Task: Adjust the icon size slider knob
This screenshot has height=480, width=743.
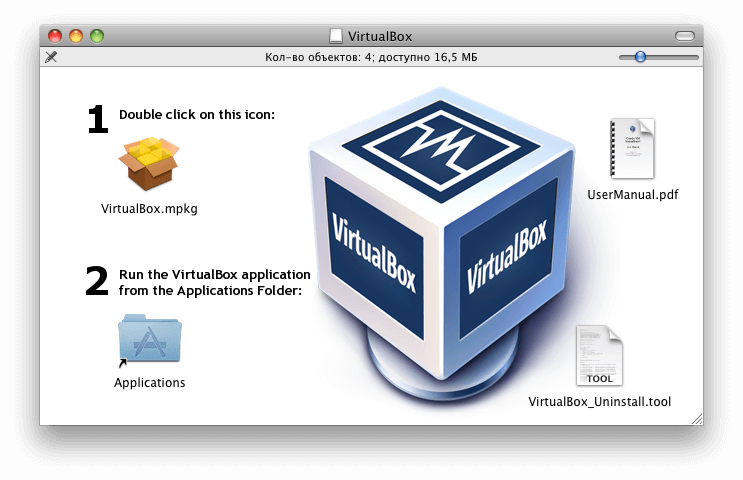Action: pos(640,57)
